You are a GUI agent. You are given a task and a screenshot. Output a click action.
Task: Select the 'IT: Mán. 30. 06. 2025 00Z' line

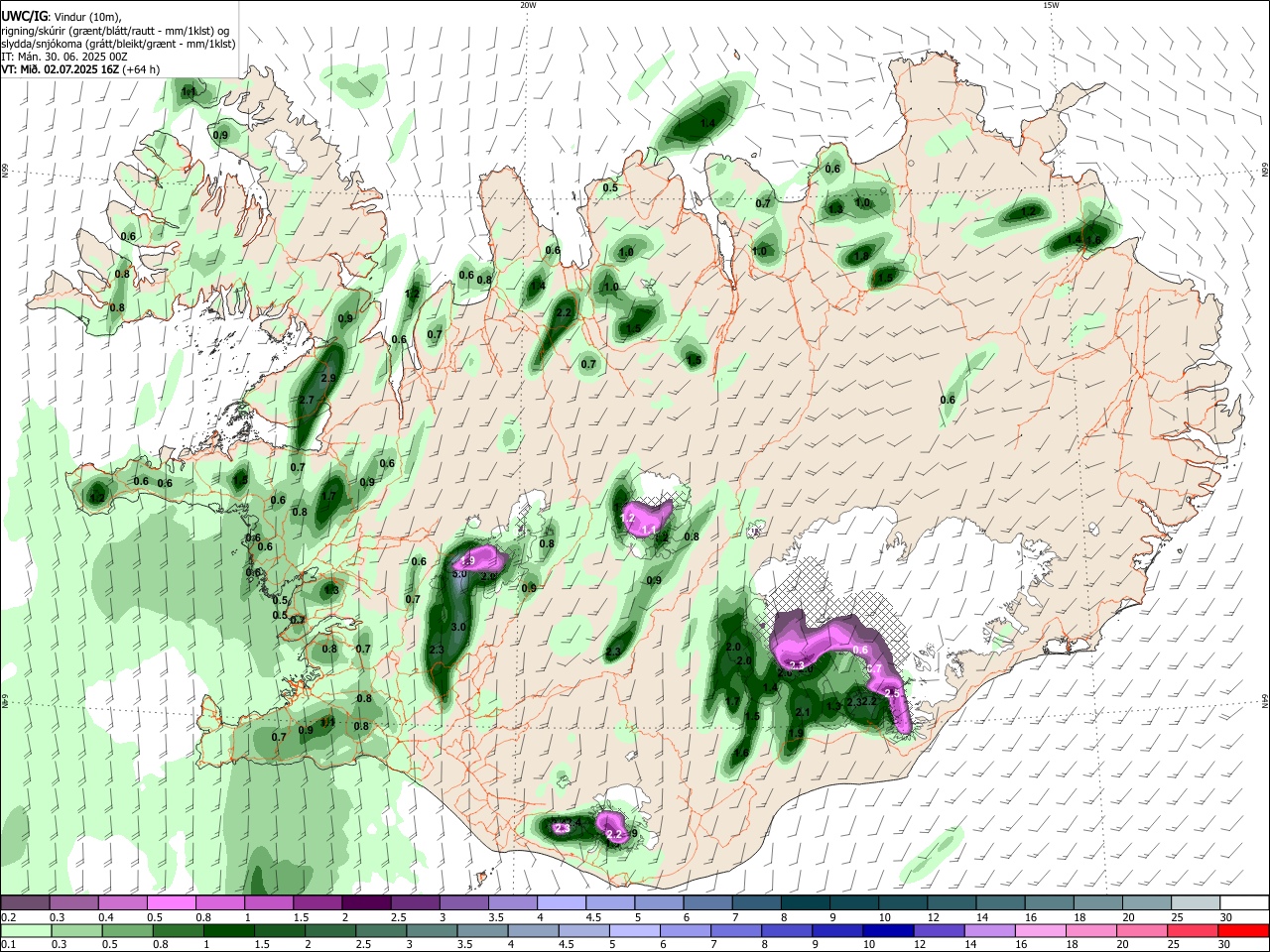[63, 57]
